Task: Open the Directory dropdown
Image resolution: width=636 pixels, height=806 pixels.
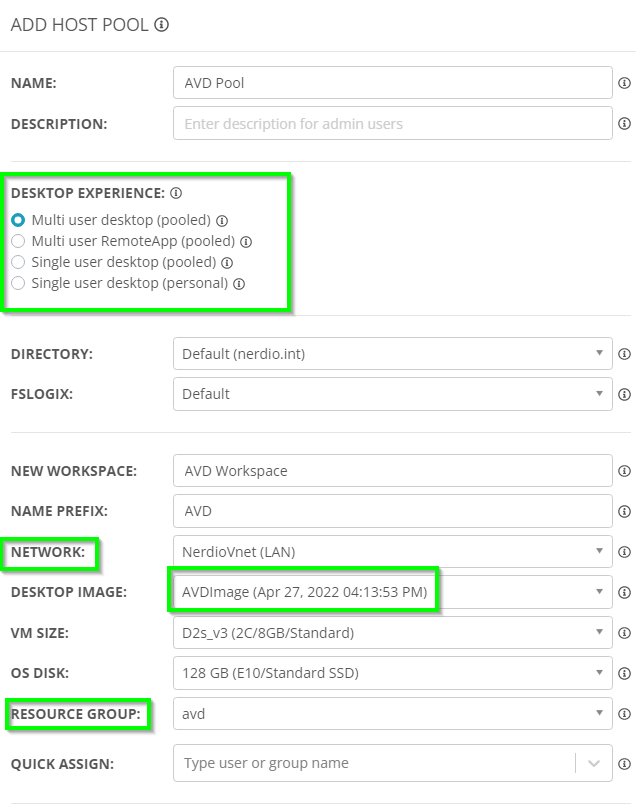Action: [x=393, y=354]
